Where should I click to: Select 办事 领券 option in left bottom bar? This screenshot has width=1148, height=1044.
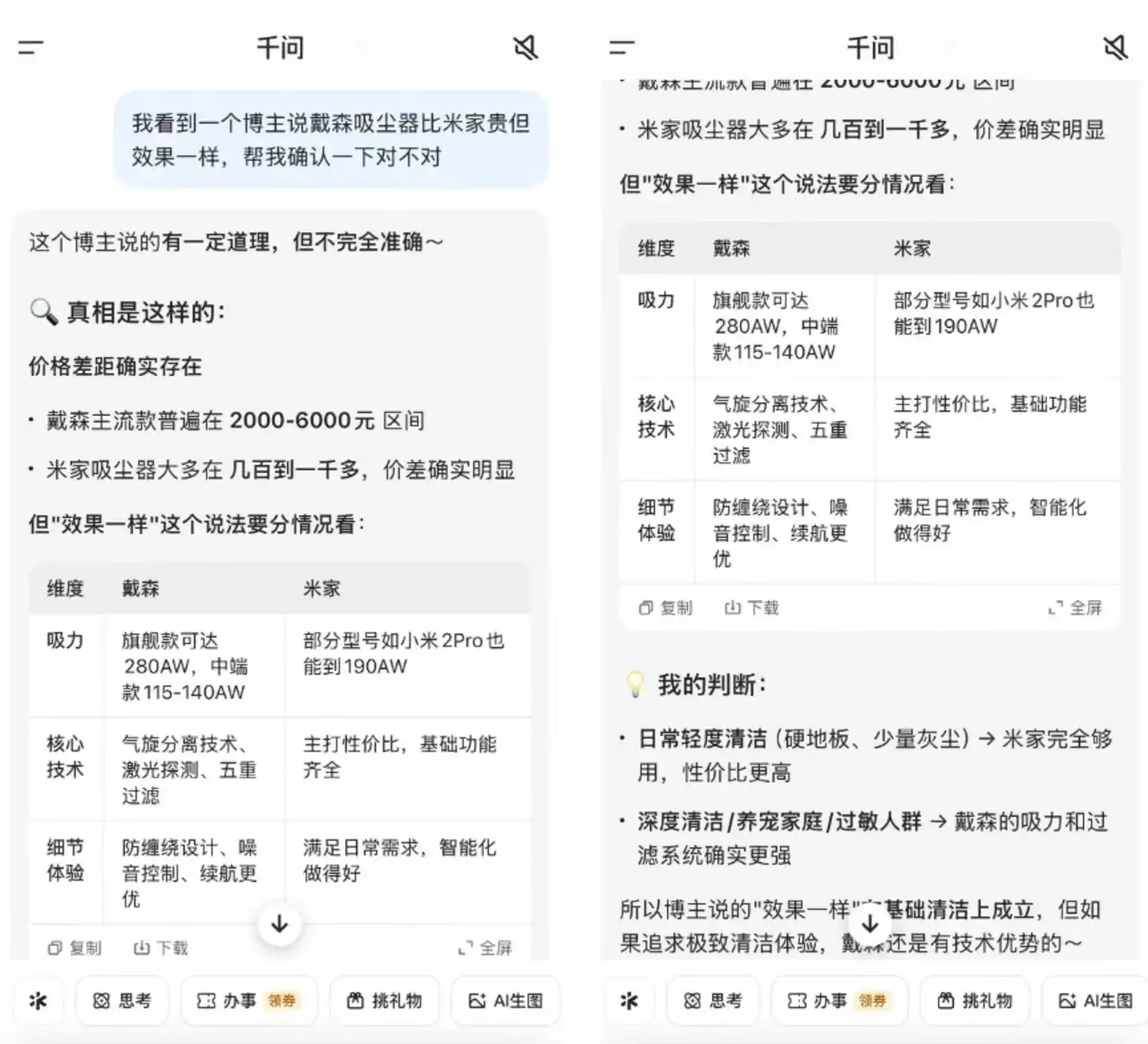click(x=249, y=1000)
